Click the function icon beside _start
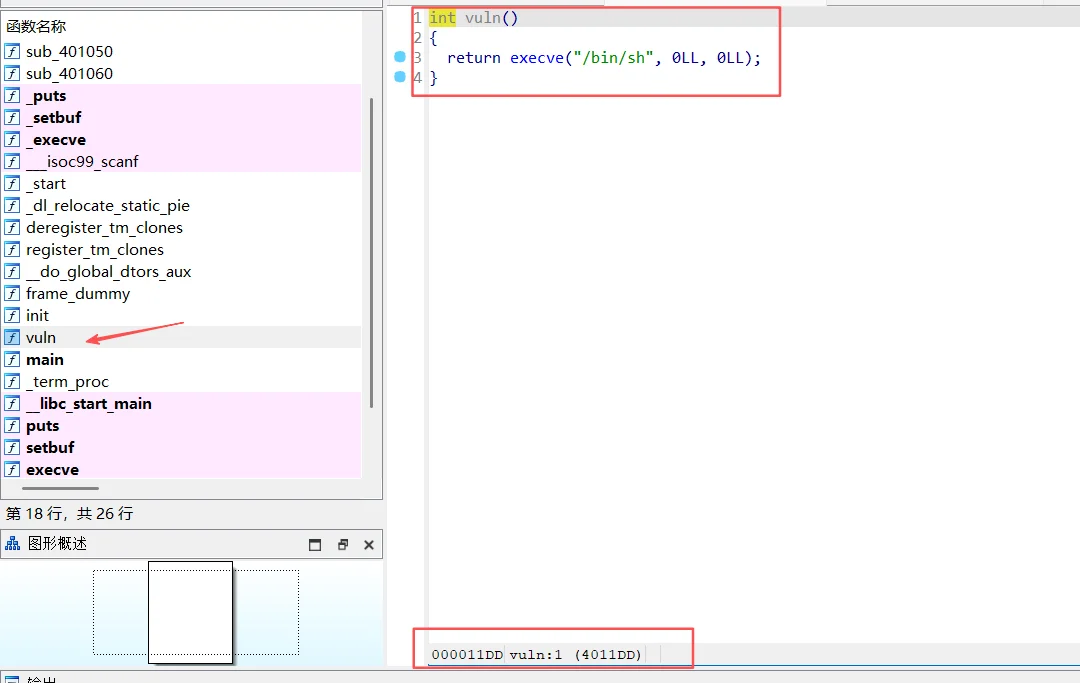 [x=12, y=184]
